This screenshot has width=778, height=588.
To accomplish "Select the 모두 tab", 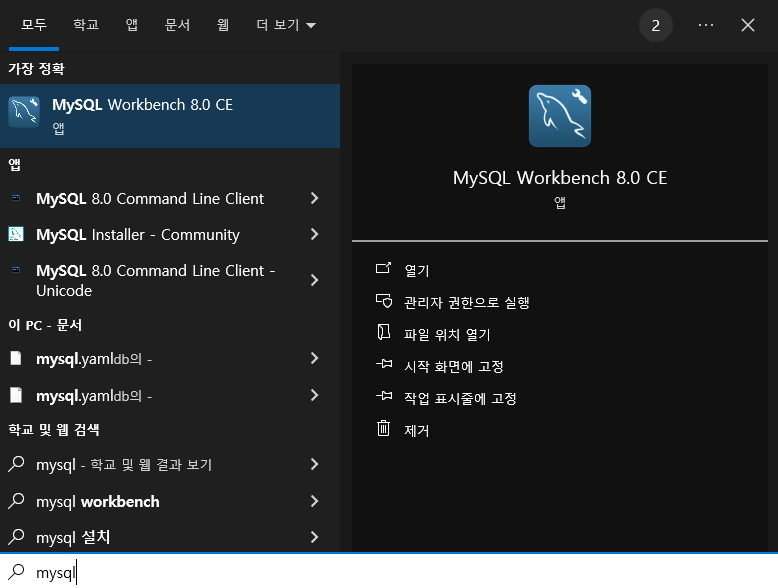I will pyautogui.click(x=34, y=25).
